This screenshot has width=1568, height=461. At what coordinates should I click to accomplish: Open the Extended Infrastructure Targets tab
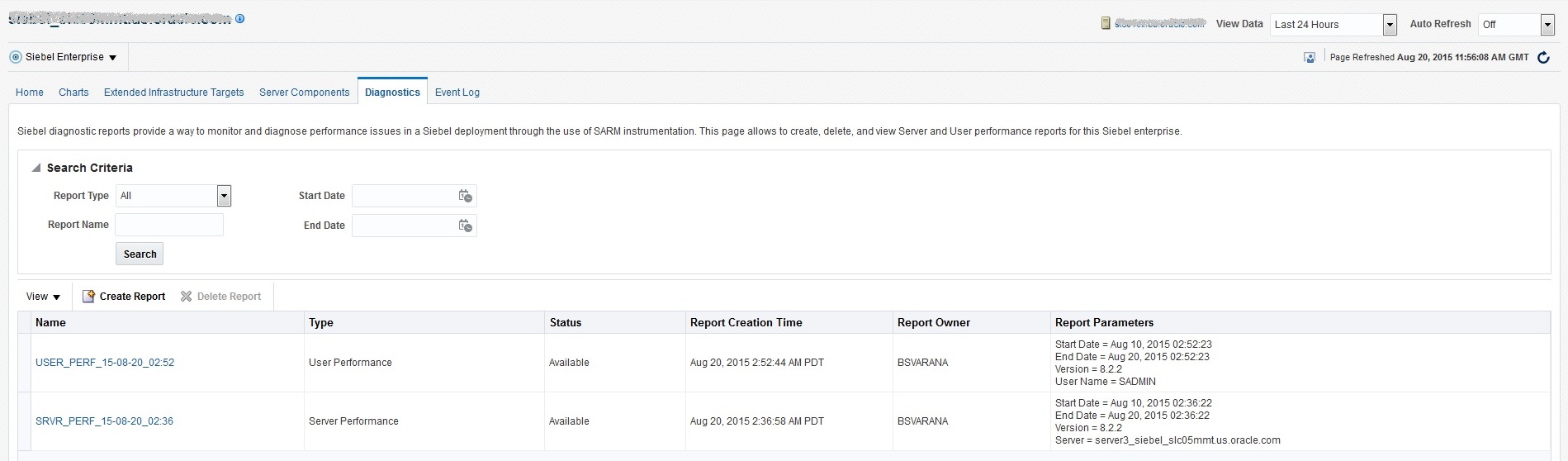point(174,93)
